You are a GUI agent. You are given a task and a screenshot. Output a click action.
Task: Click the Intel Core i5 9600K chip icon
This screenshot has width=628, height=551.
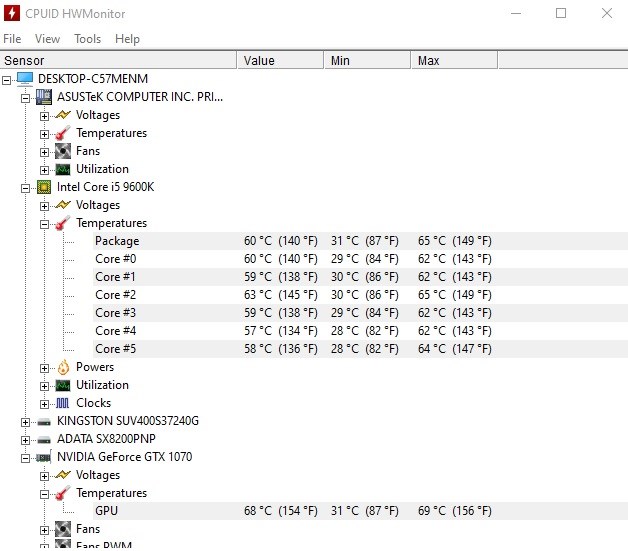pos(44,187)
